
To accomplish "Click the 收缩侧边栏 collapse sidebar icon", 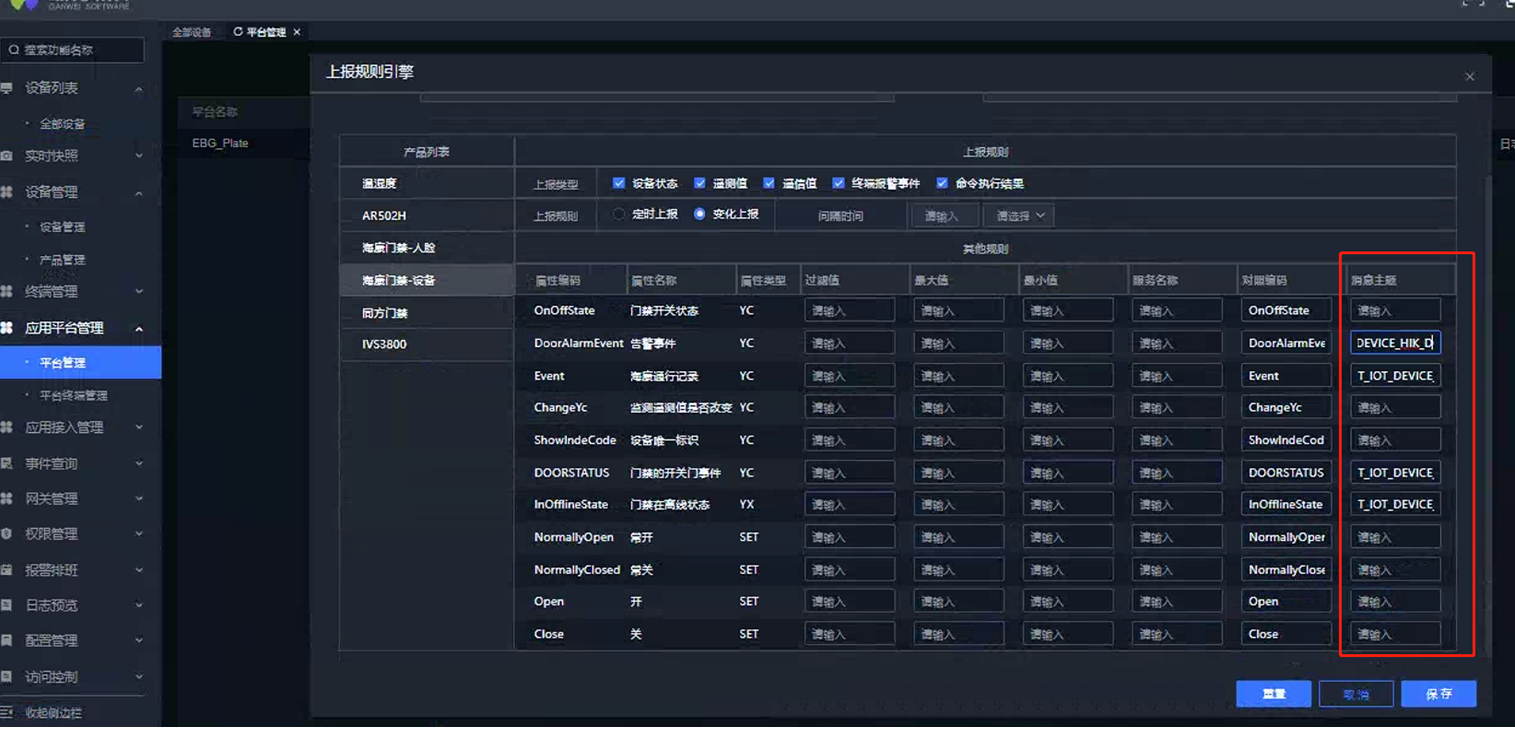I will coord(7,713).
